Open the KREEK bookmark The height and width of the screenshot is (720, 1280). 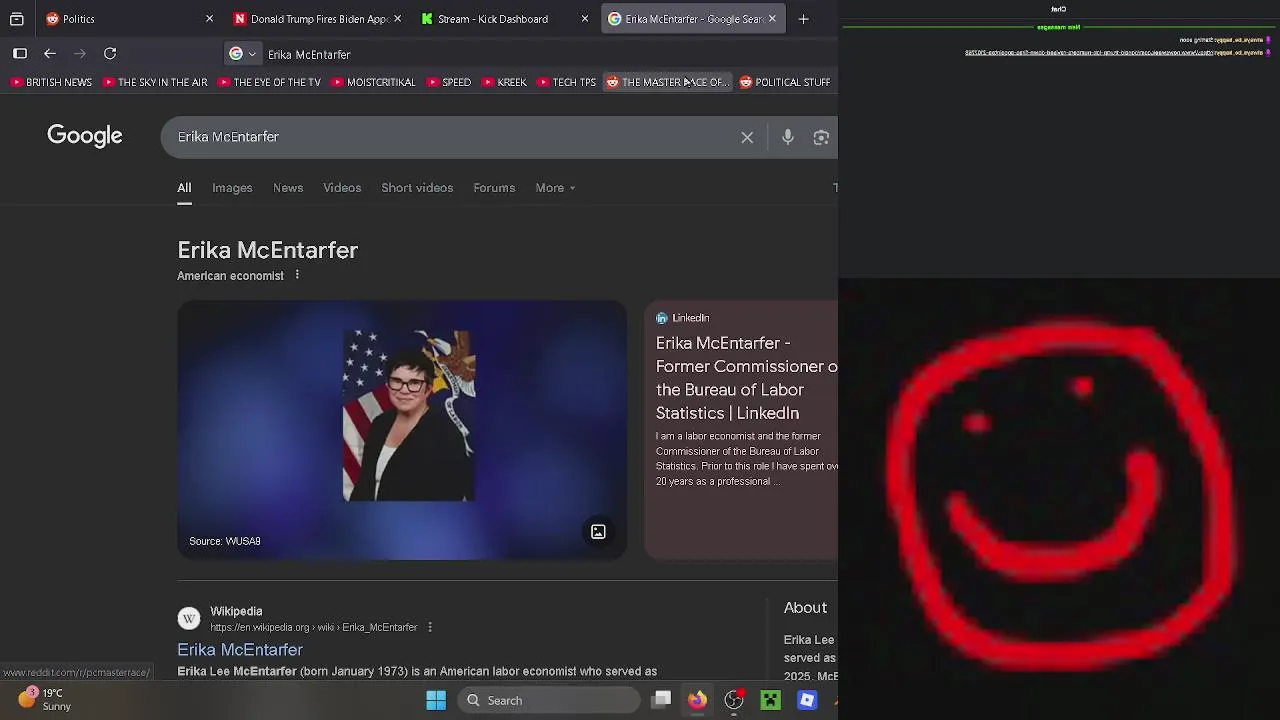(504, 82)
